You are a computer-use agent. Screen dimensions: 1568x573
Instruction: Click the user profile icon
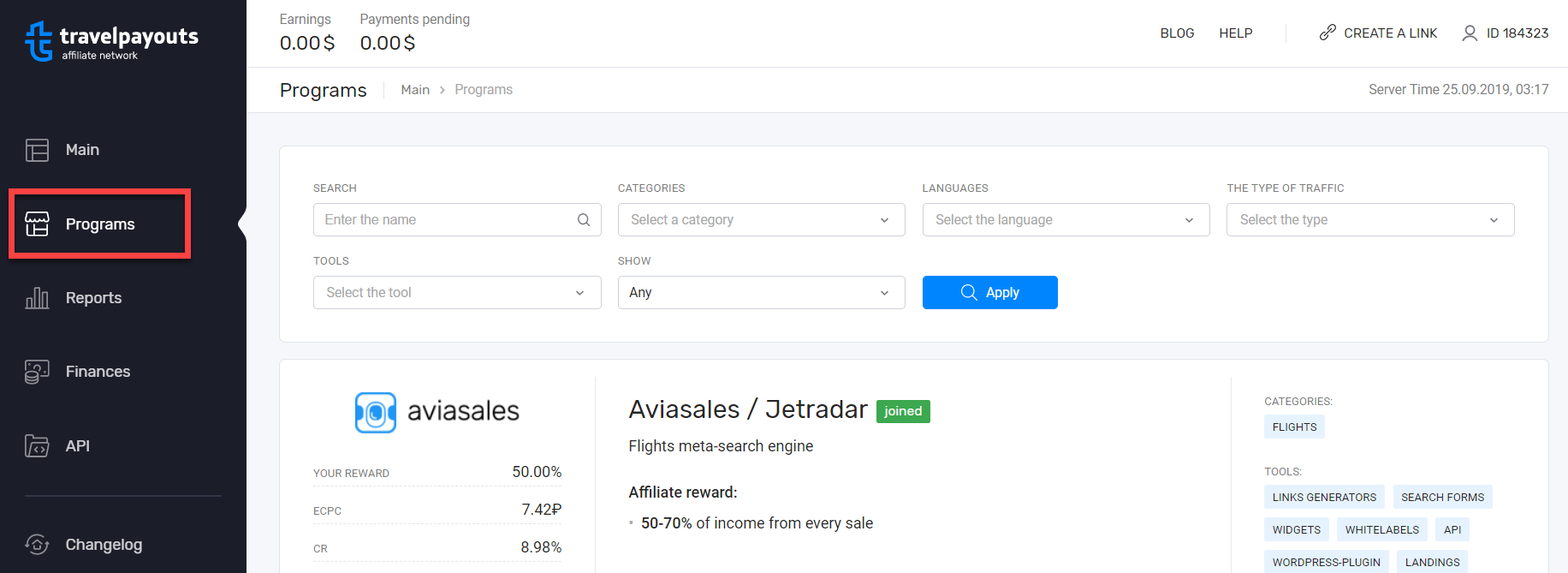tap(1470, 33)
